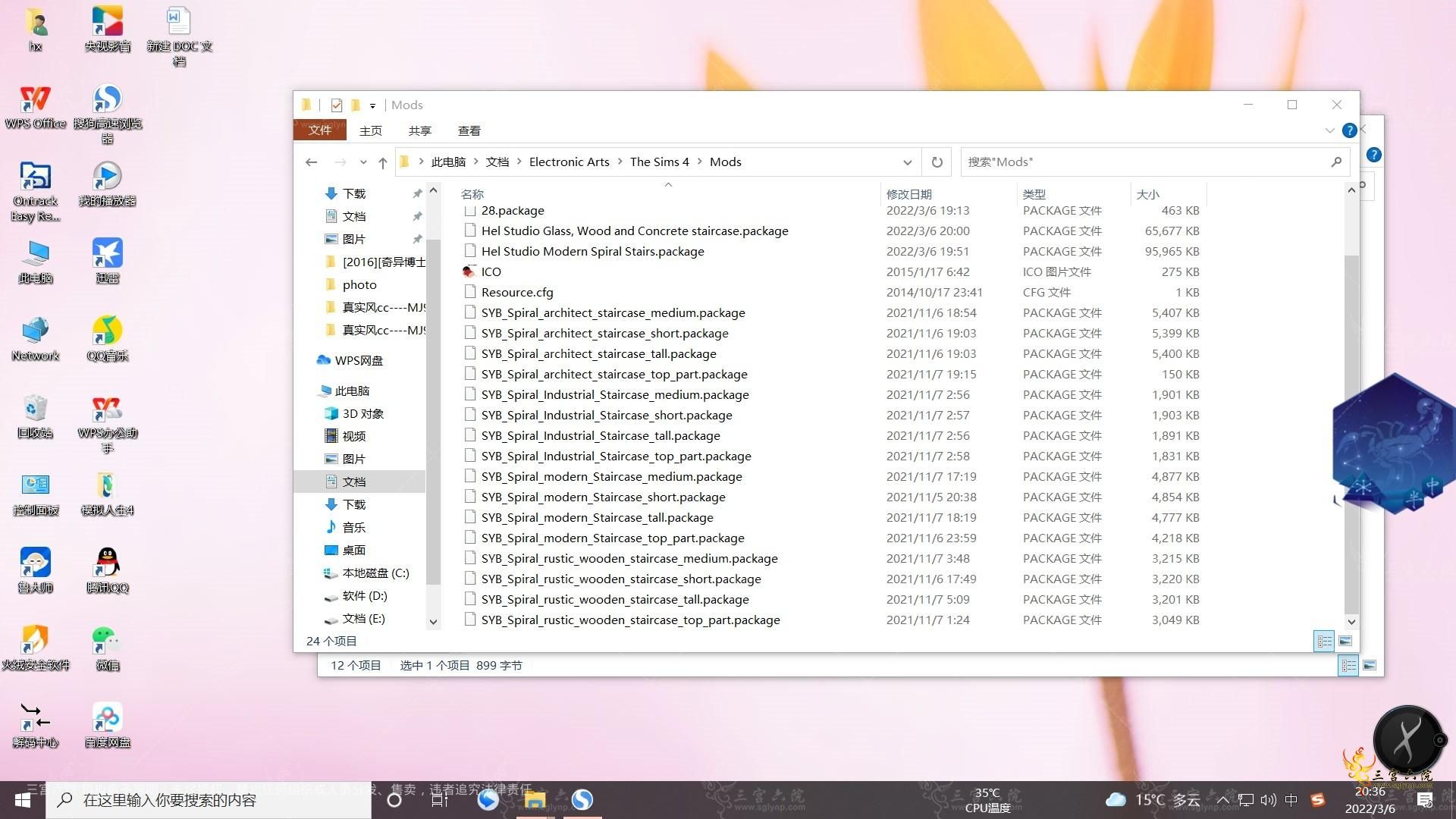Open the 火绒安全软件 desktop icon
The width and height of the screenshot is (1456, 819).
[35, 648]
